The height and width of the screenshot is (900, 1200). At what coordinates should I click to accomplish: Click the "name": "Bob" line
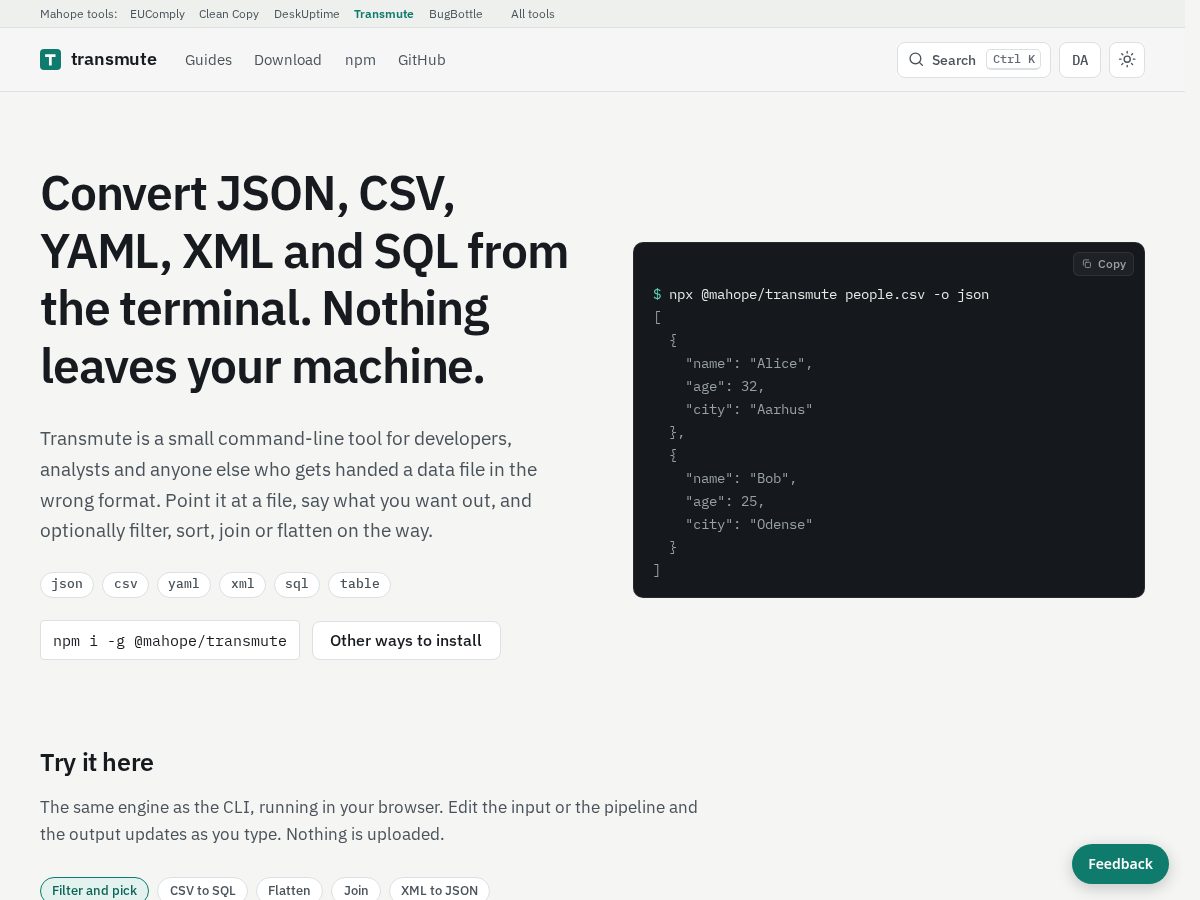pos(741,478)
